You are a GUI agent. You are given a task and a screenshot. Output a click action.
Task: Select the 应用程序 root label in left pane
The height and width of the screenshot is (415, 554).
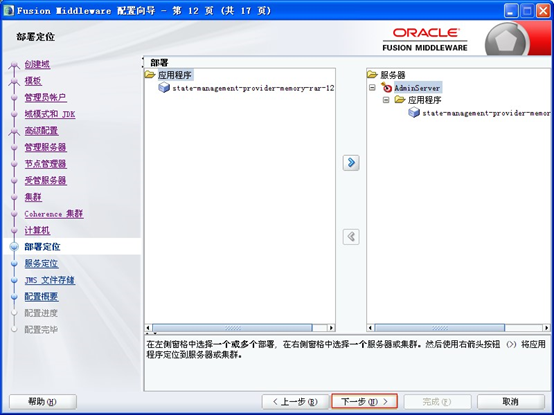[x=175, y=75]
